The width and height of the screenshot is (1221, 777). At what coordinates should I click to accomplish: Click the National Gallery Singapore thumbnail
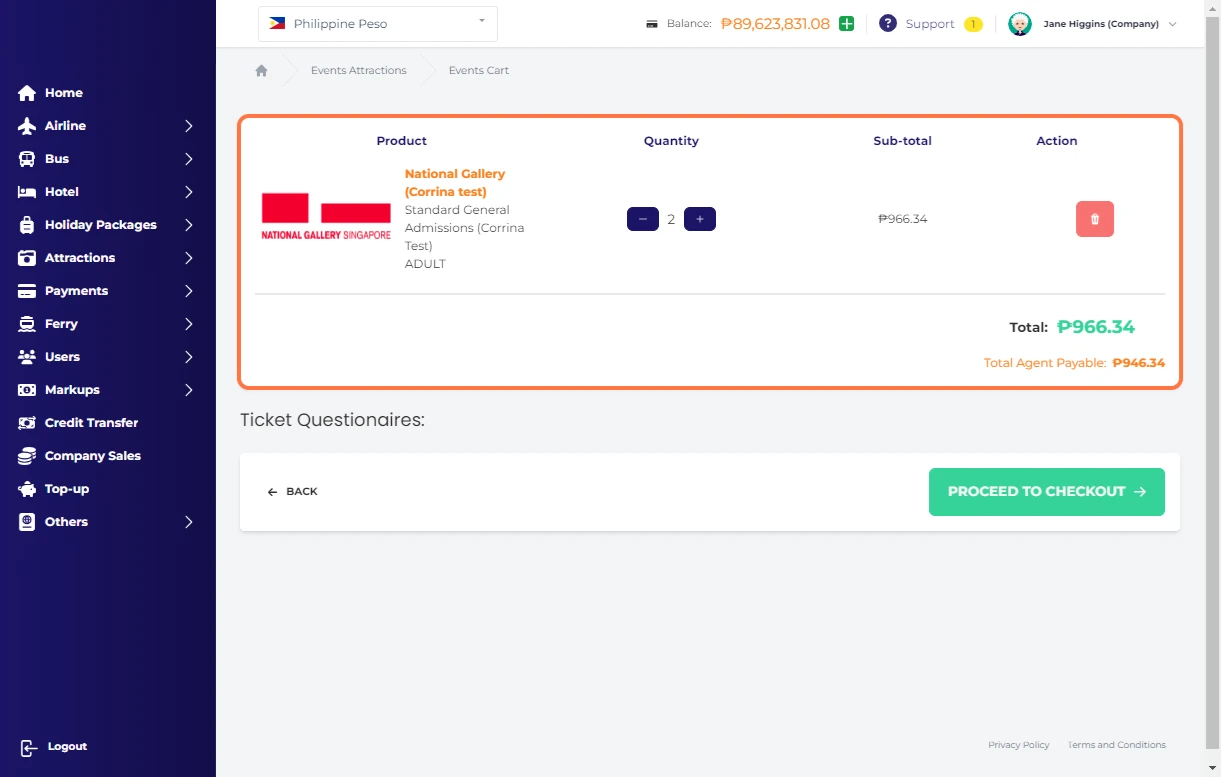326,216
